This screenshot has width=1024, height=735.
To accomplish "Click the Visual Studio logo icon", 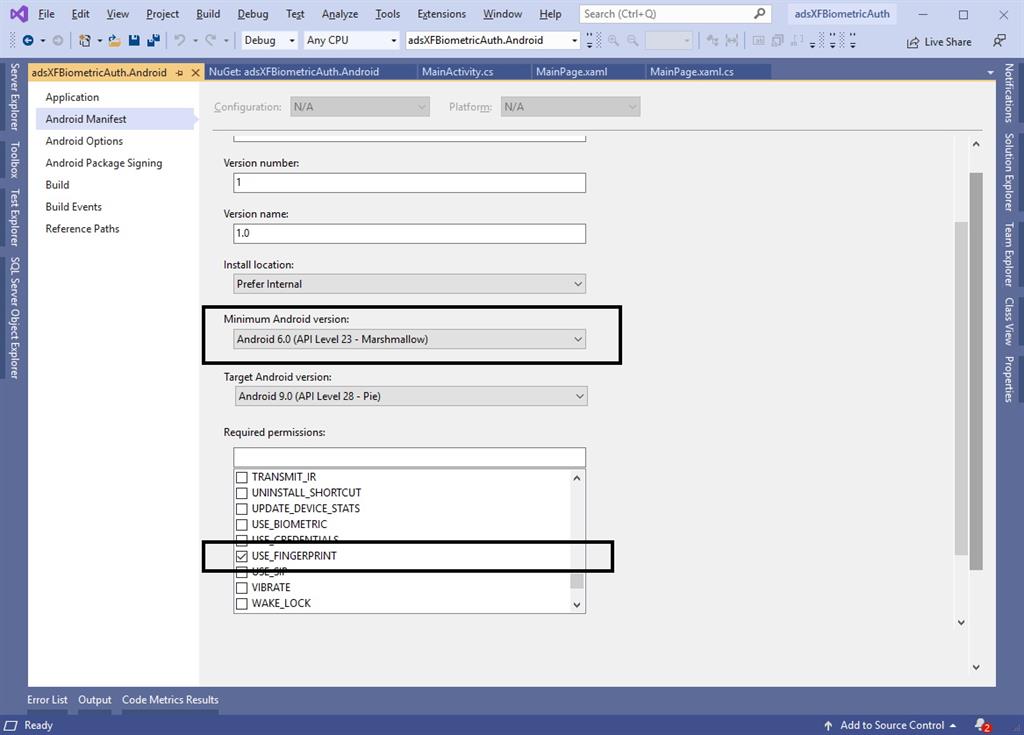I will [x=19, y=14].
